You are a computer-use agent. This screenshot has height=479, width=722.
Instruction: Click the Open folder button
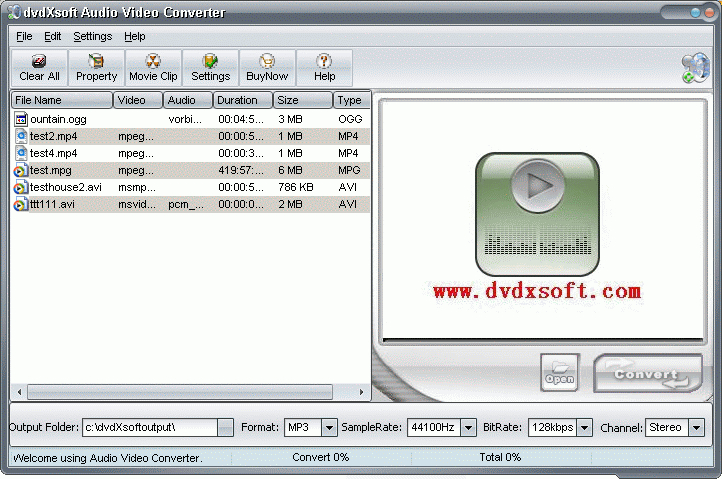pyautogui.click(x=560, y=373)
